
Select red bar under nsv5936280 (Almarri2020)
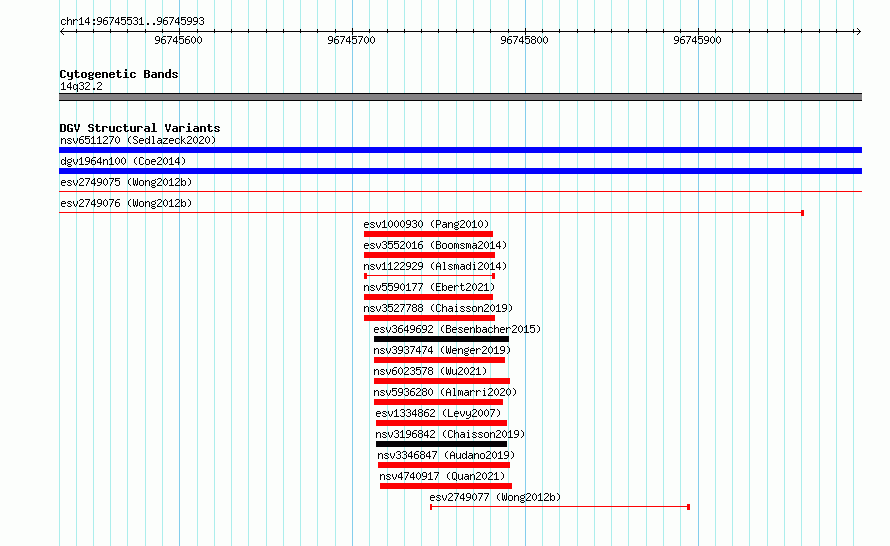click(439, 402)
